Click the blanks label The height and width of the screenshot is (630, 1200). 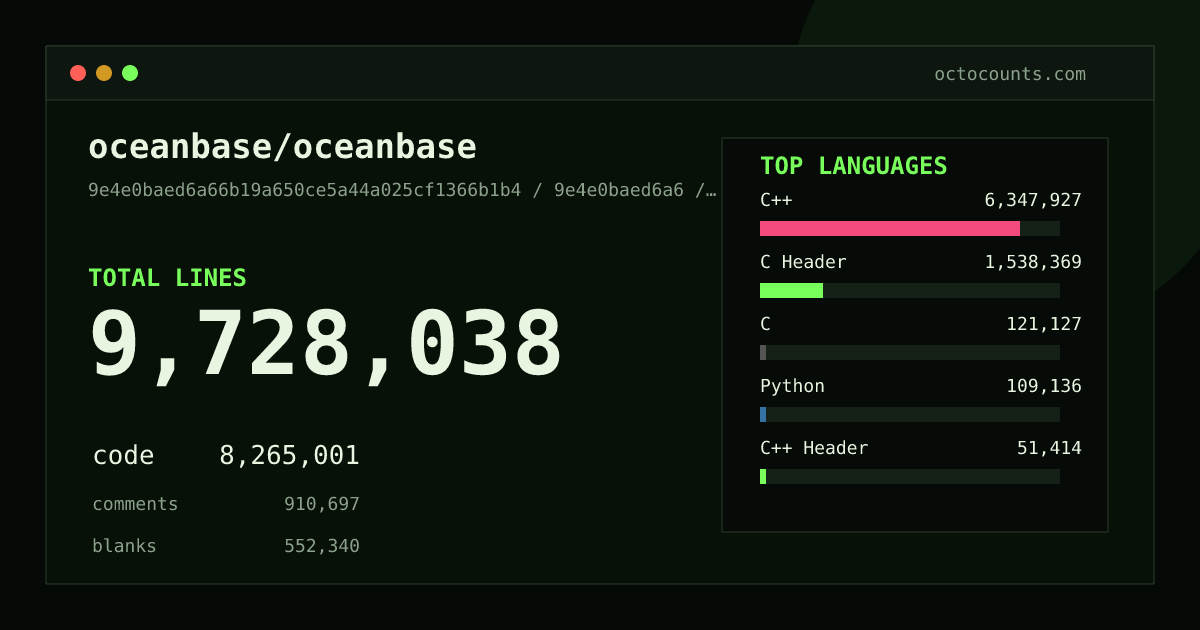click(124, 546)
